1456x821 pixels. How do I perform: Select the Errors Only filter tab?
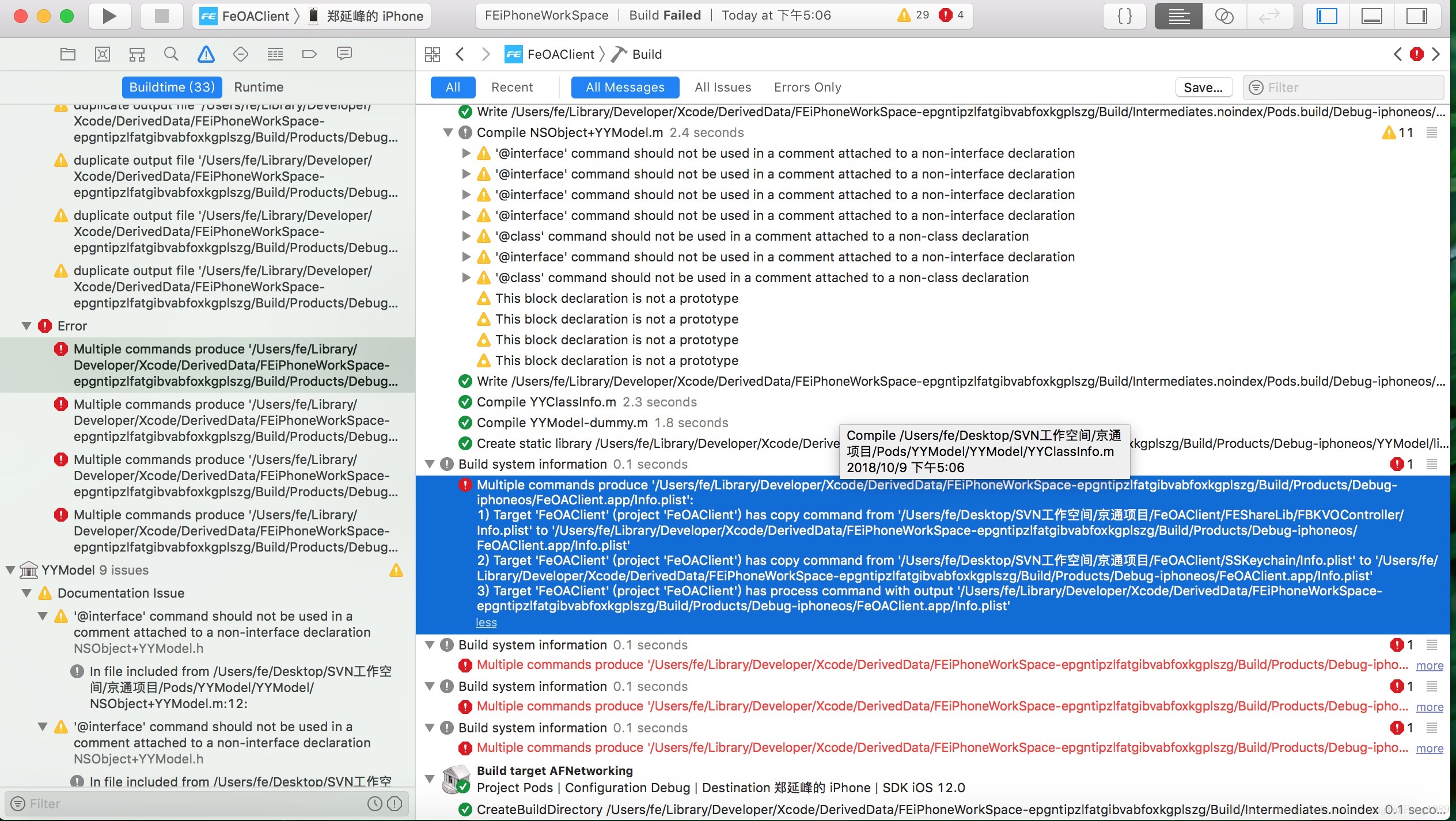click(x=807, y=87)
